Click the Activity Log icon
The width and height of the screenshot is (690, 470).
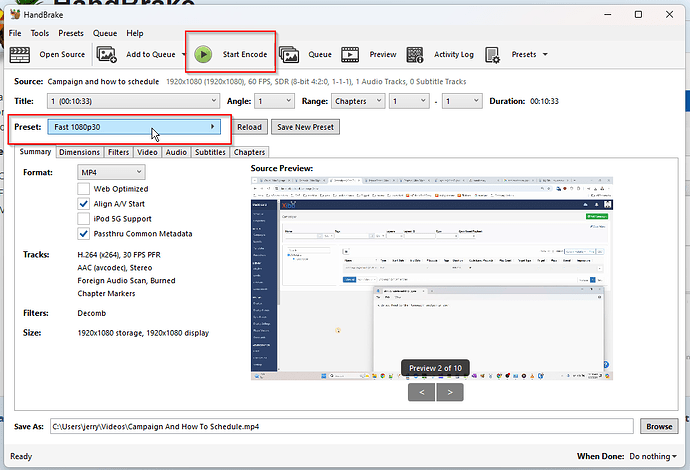(415, 55)
